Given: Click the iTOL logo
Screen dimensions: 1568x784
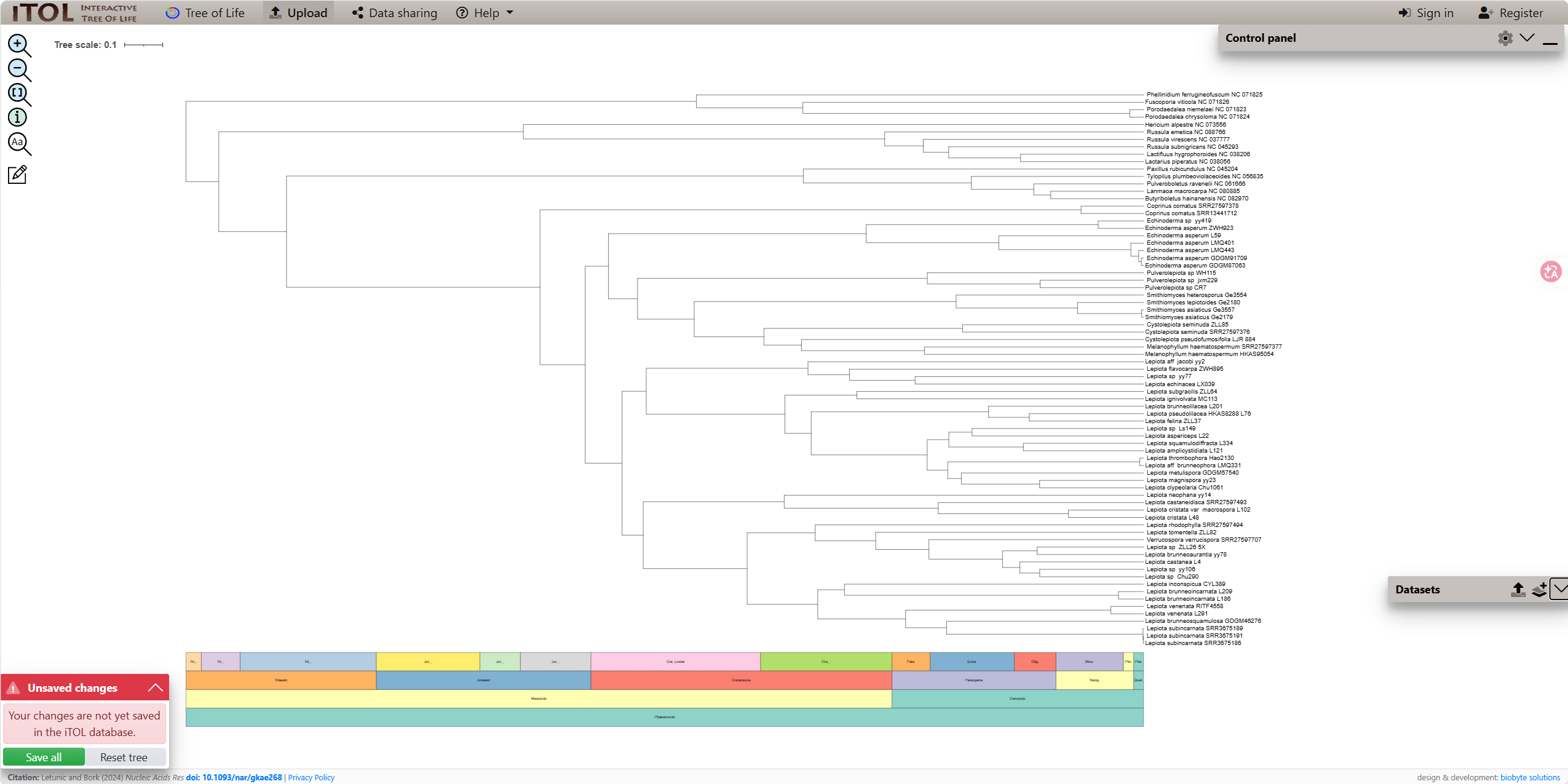Looking at the screenshot, I should click(74, 12).
